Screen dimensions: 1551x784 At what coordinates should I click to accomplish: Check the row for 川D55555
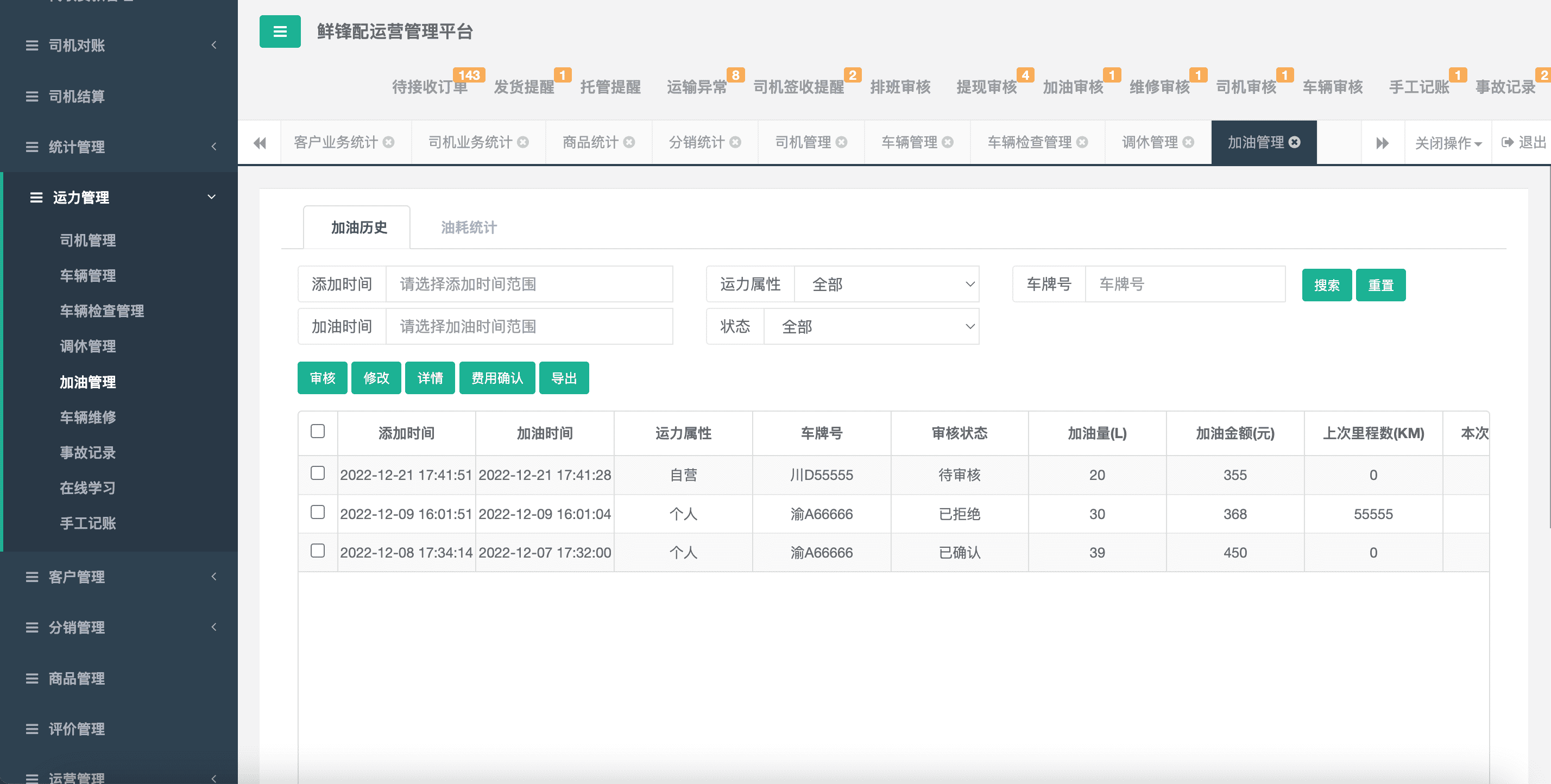pyautogui.click(x=318, y=473)
